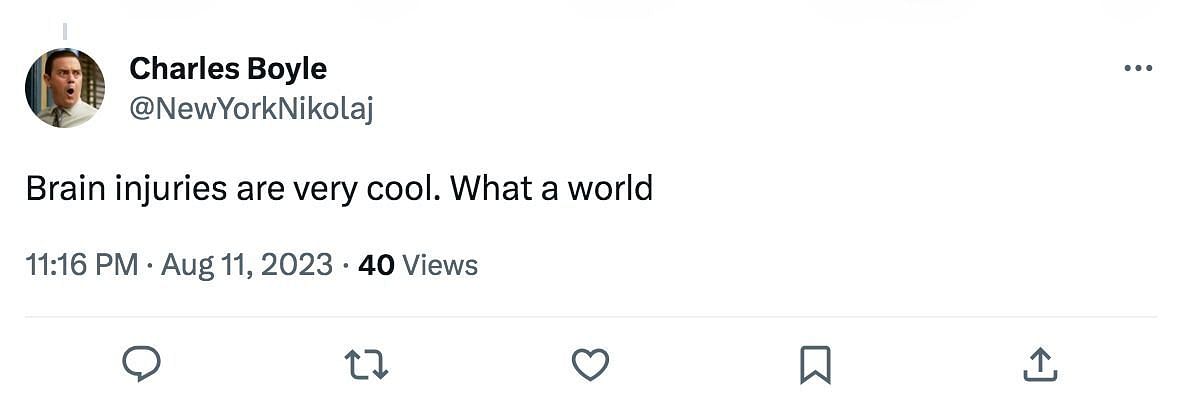This screenshot has width=1186, height=408.
Task: Visit the @NewYorkNikolaj handle link
Action: (x=251, y=107)
